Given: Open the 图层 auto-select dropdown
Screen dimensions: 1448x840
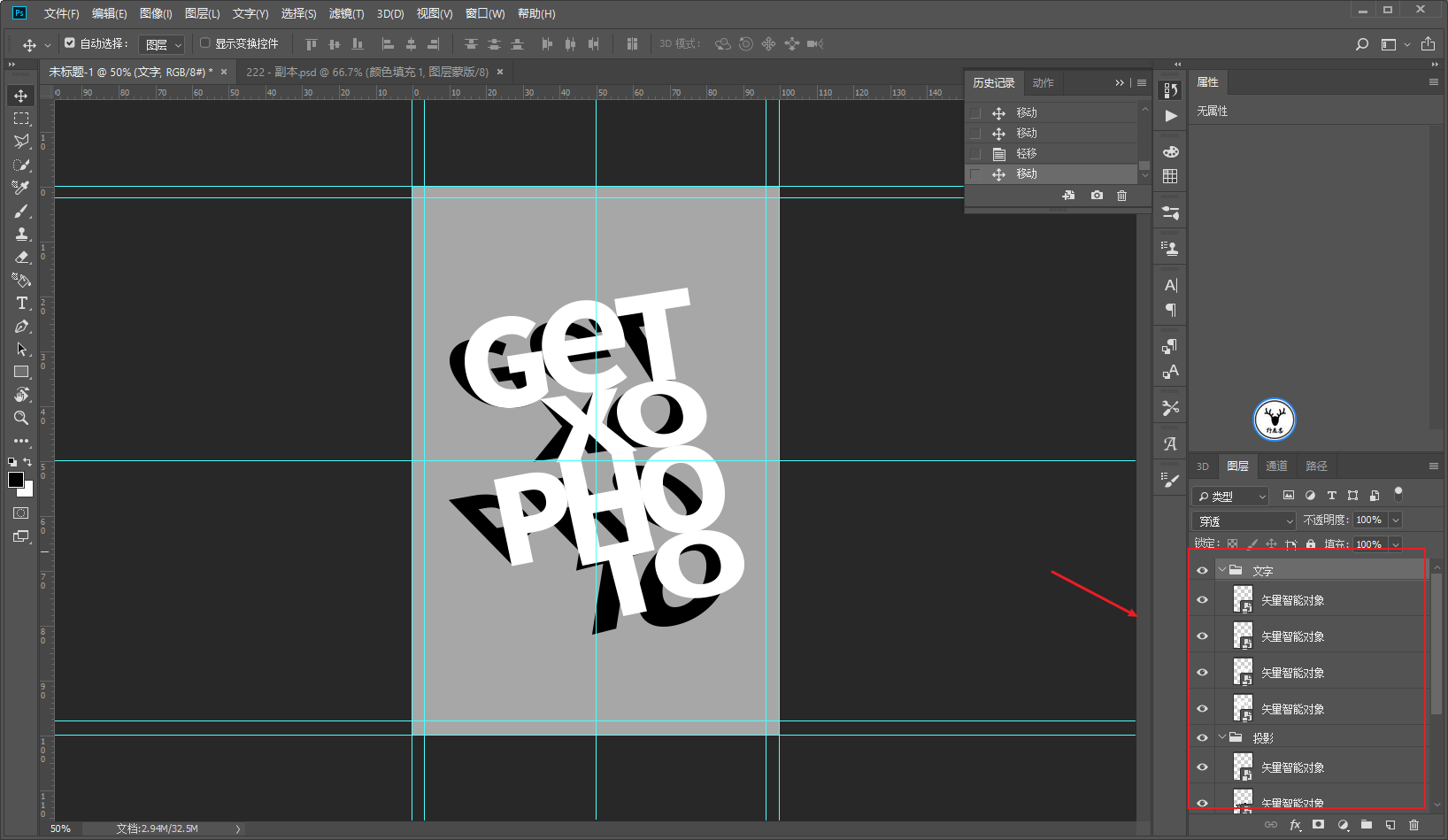Looking at the screenshot, I should (x=162, y=44).
